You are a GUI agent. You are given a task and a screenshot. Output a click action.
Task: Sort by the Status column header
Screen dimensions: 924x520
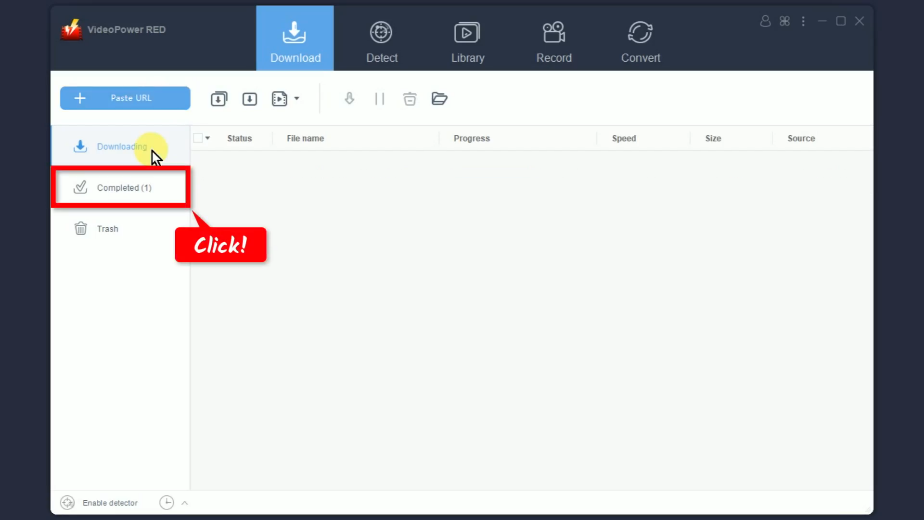click(239, 139)
